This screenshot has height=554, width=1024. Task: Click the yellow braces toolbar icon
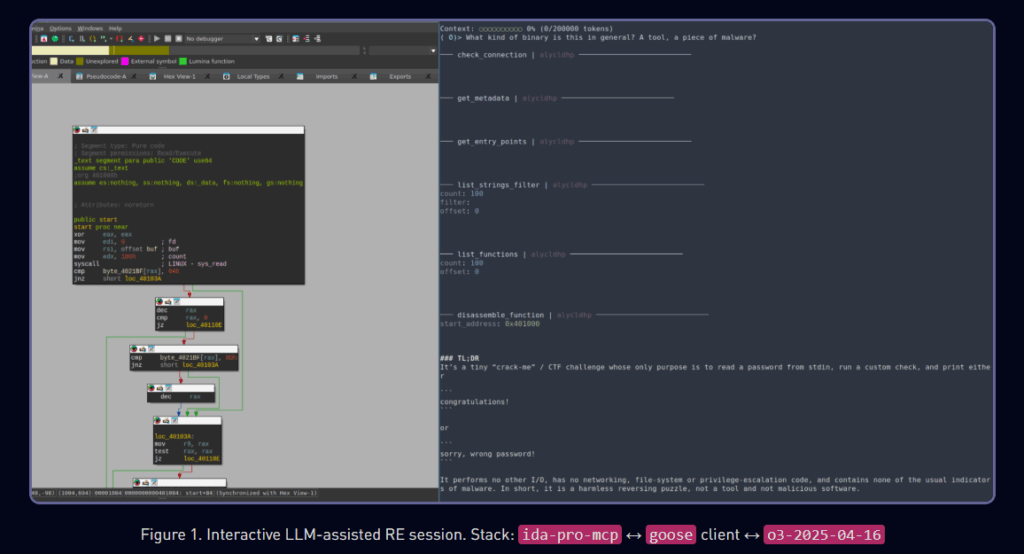(x=93, y=39)
